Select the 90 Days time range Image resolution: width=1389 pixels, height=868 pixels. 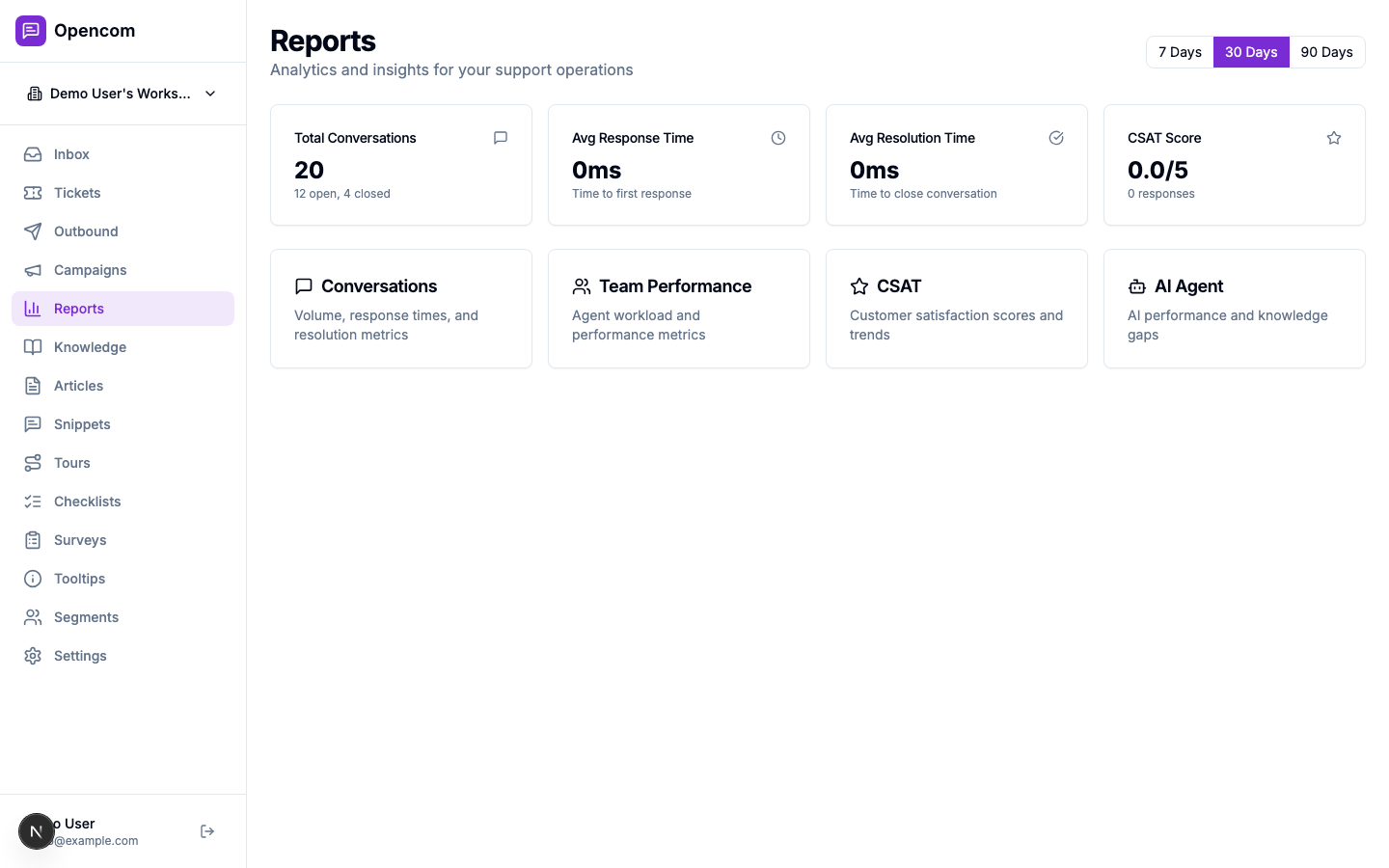(1326, 52)
